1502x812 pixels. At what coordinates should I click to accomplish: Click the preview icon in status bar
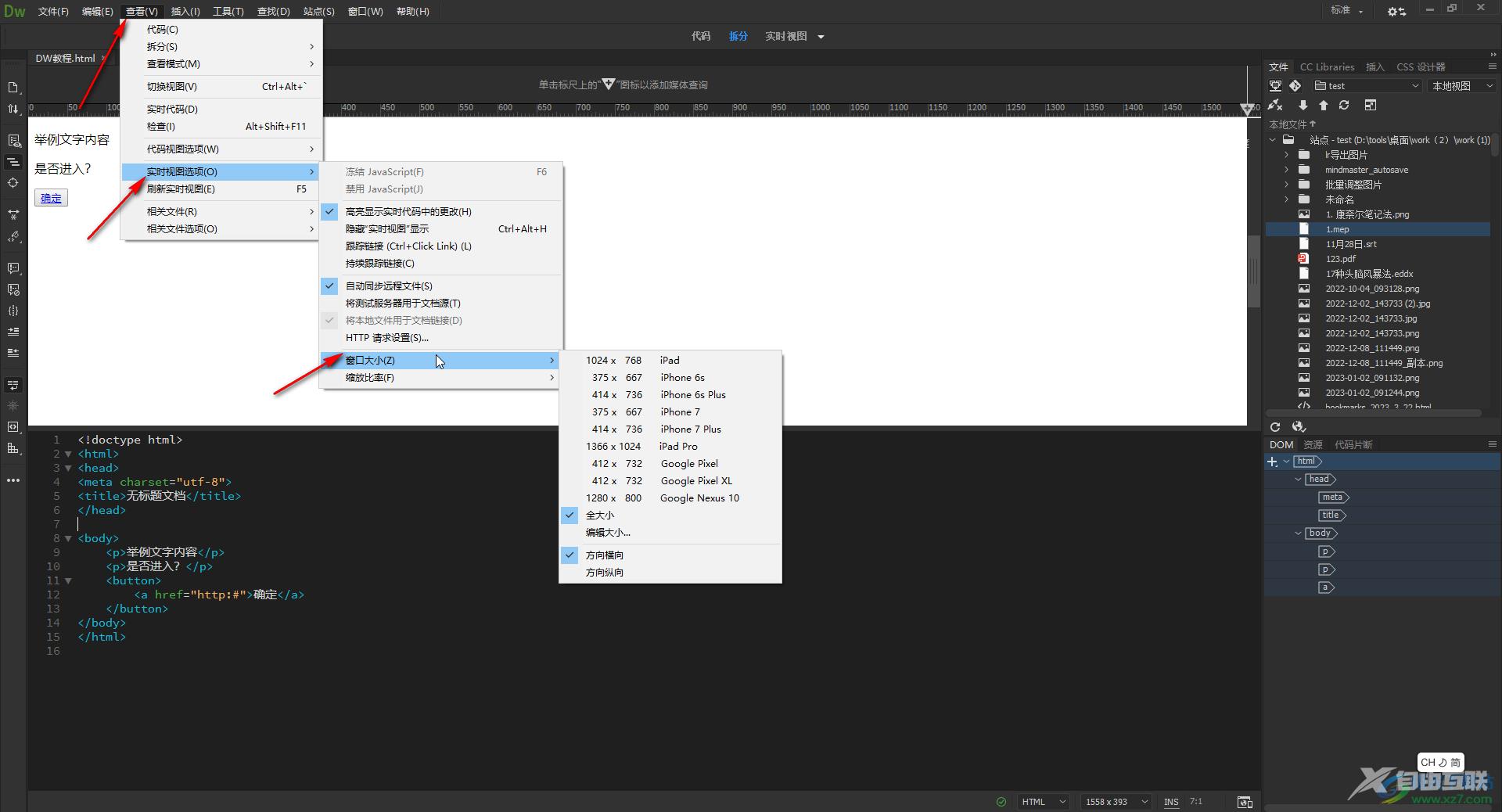pos(1245,802)
